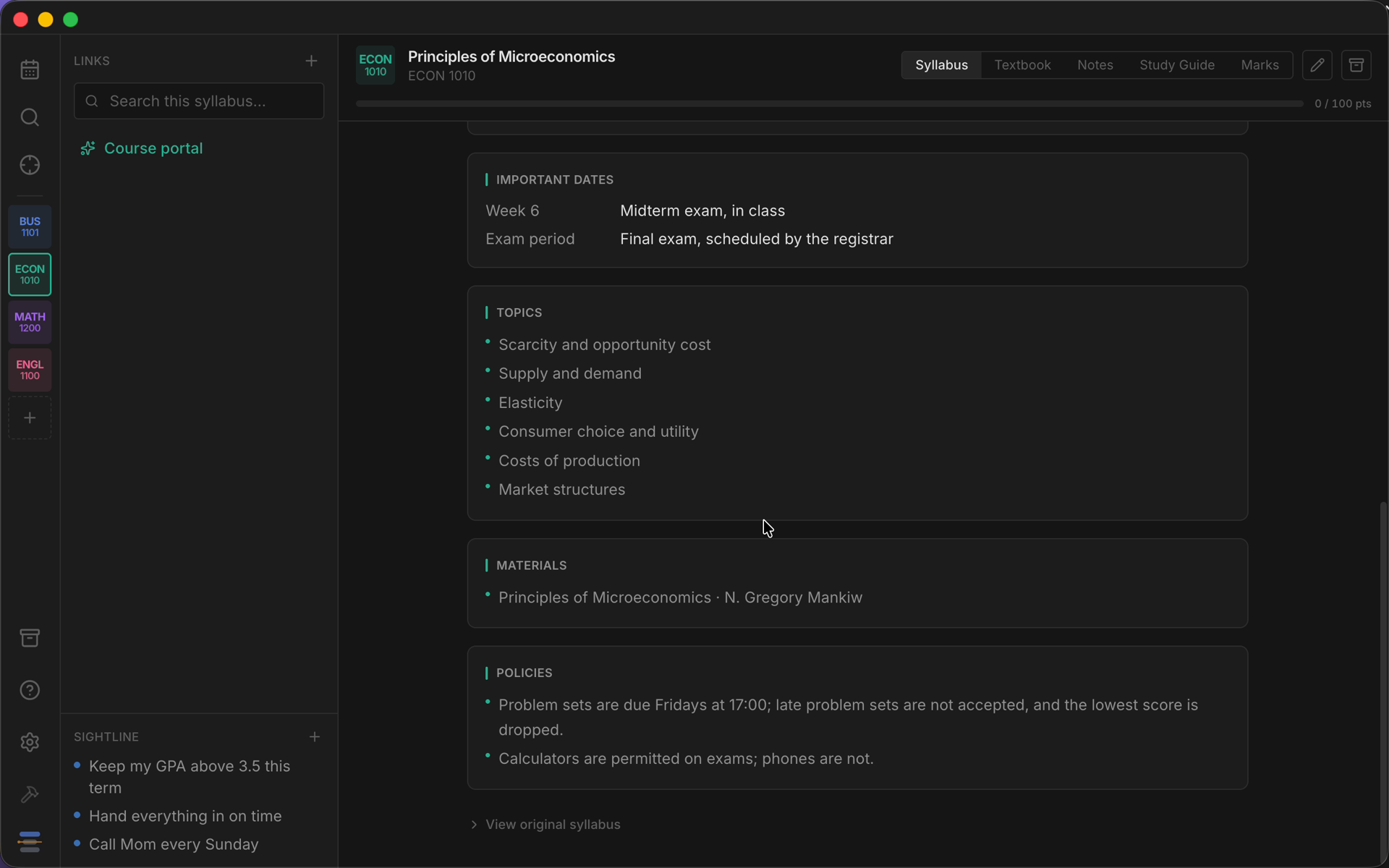Edit course with pencil icon
Viewport: 1389px width, 868px height.
pos(1317,65)
